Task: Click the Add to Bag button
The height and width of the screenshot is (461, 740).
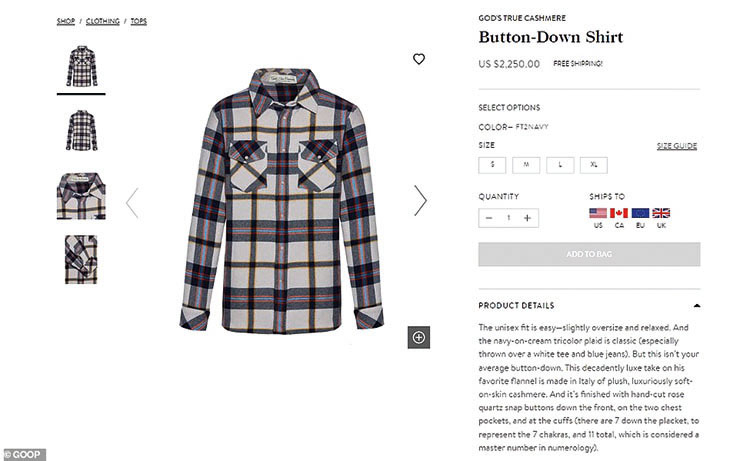Action: click(589, 254)
